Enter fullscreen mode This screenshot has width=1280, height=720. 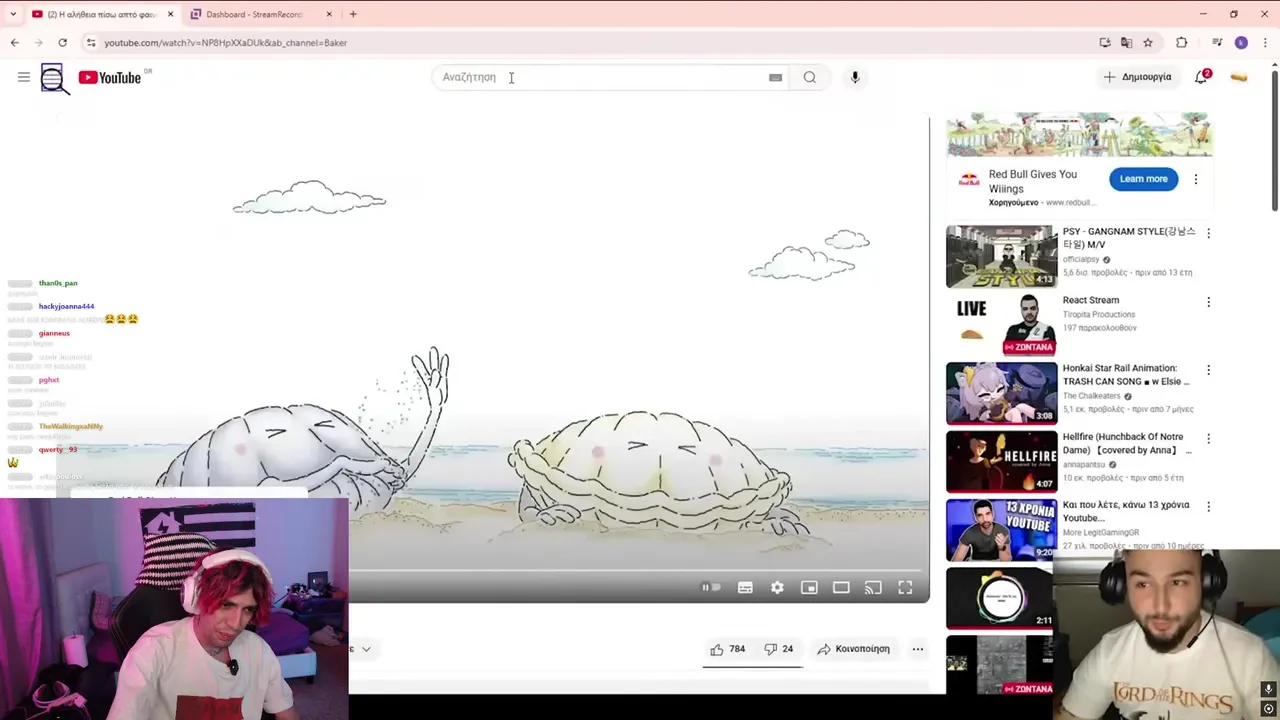point(905,588)
